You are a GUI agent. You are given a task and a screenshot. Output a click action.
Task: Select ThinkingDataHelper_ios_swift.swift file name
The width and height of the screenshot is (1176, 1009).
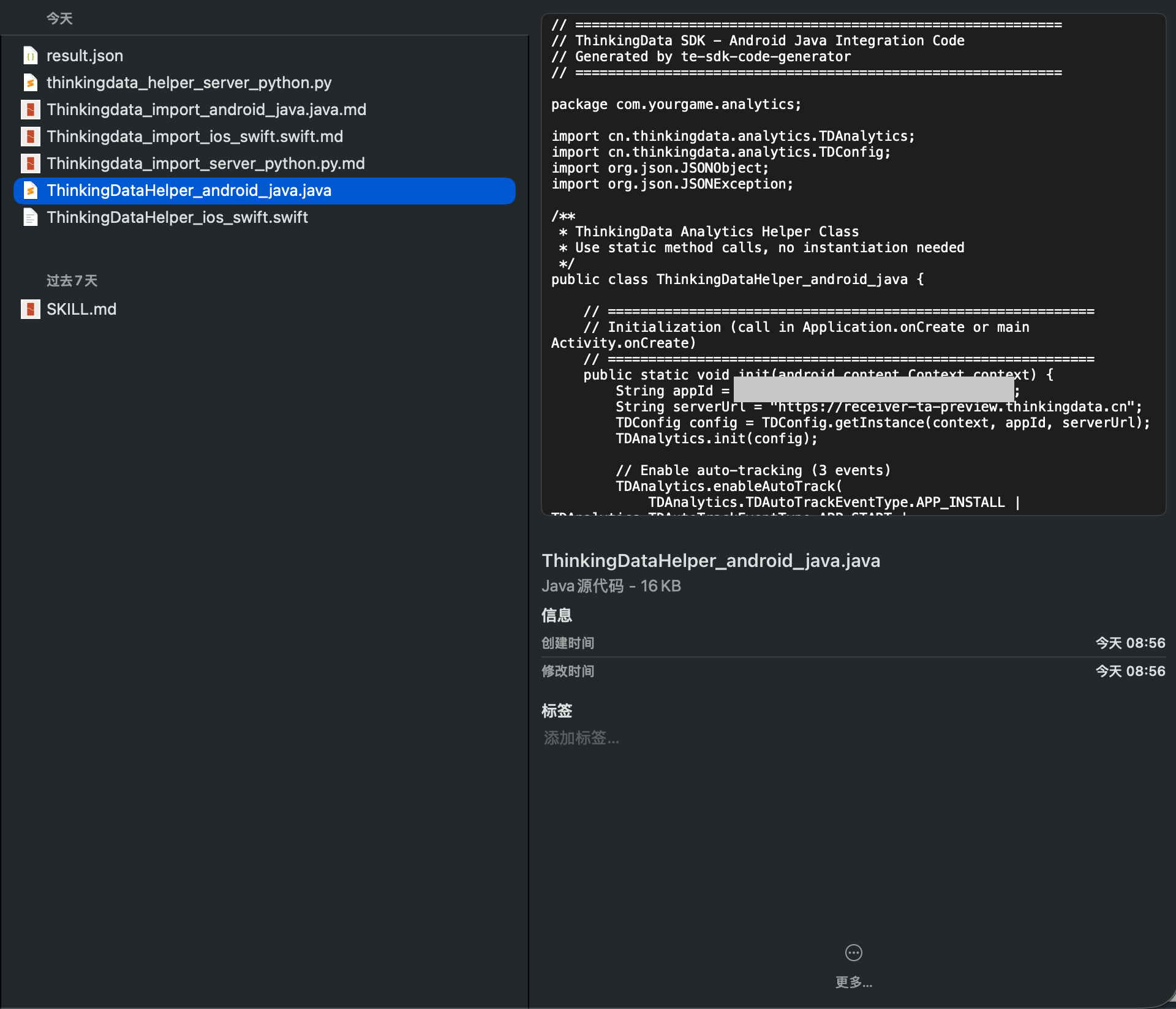178,217
